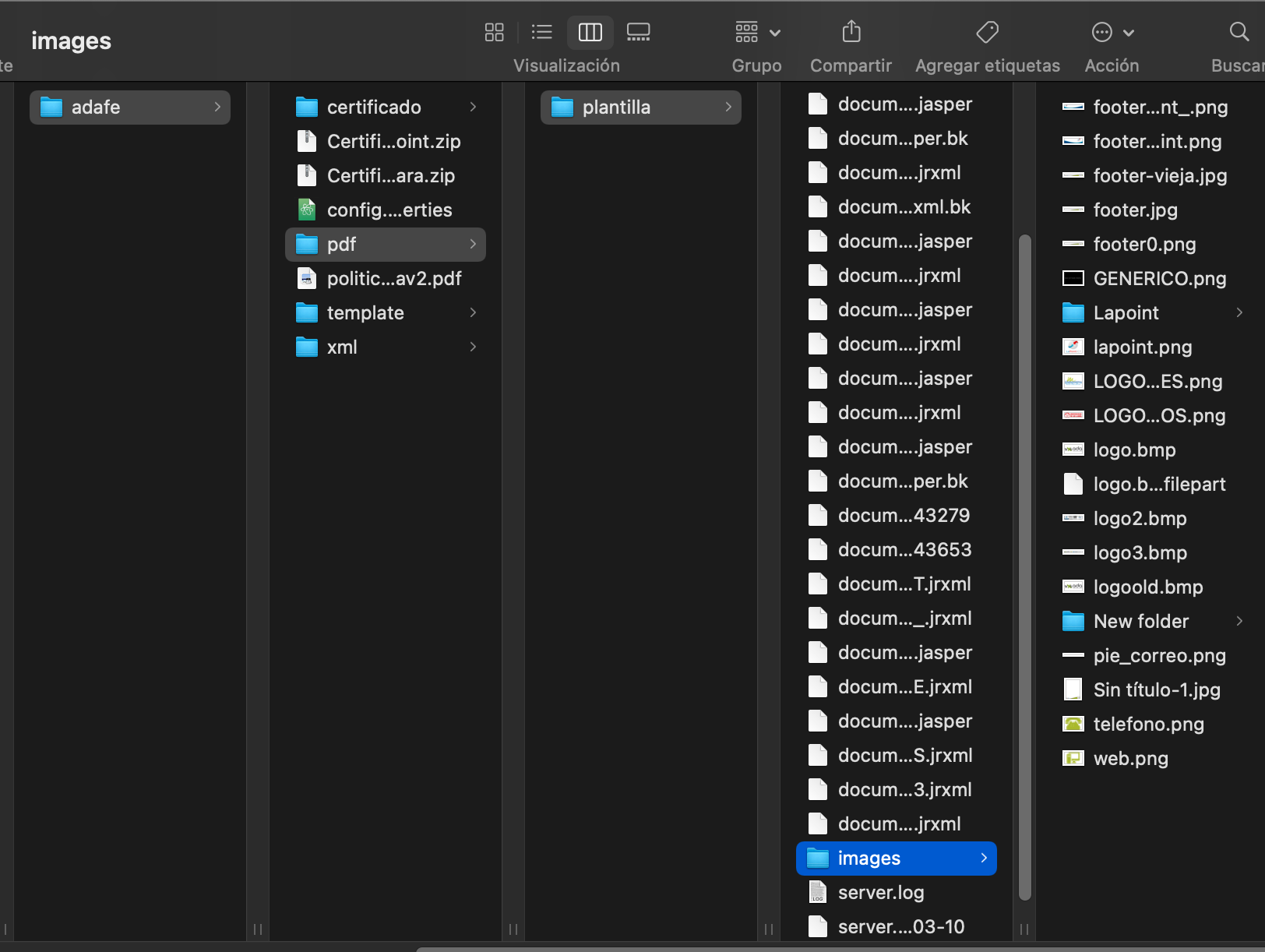Image resolution: width=1265 pixels, height=952 pixels.
Task: Open the New folder directory
Action: pyautogui.click(x=1140, y=622)
